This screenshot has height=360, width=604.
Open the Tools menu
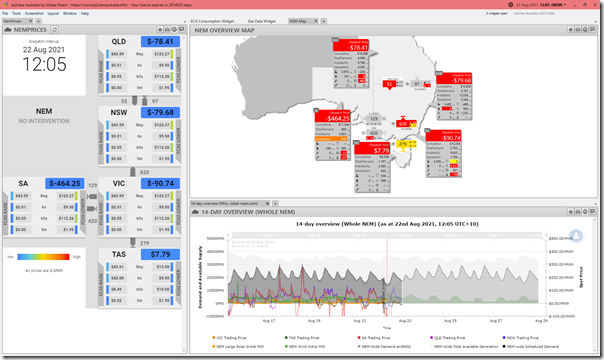(16, 13)
